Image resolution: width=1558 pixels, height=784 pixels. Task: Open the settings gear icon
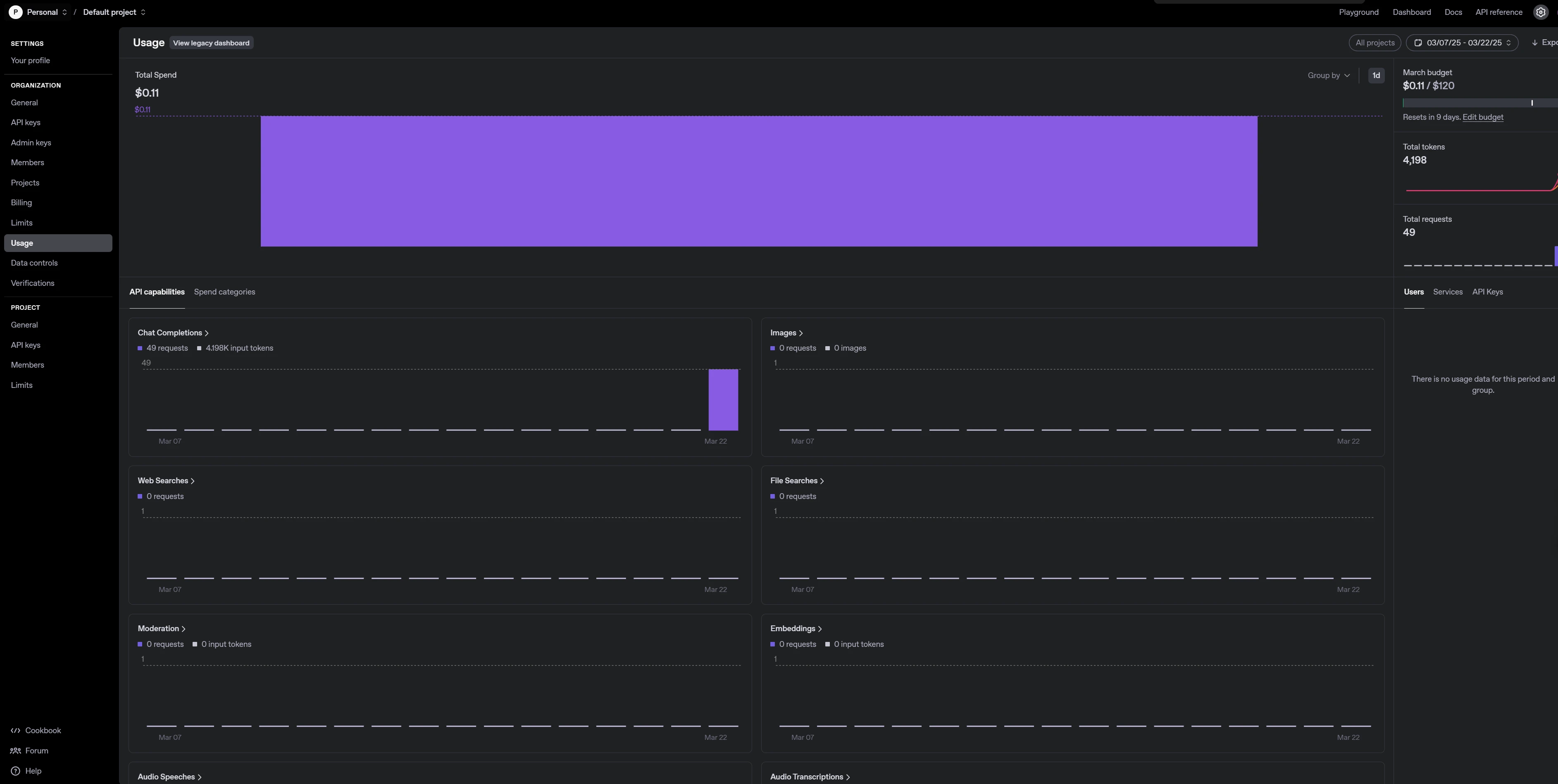[x=1541, y=12]
